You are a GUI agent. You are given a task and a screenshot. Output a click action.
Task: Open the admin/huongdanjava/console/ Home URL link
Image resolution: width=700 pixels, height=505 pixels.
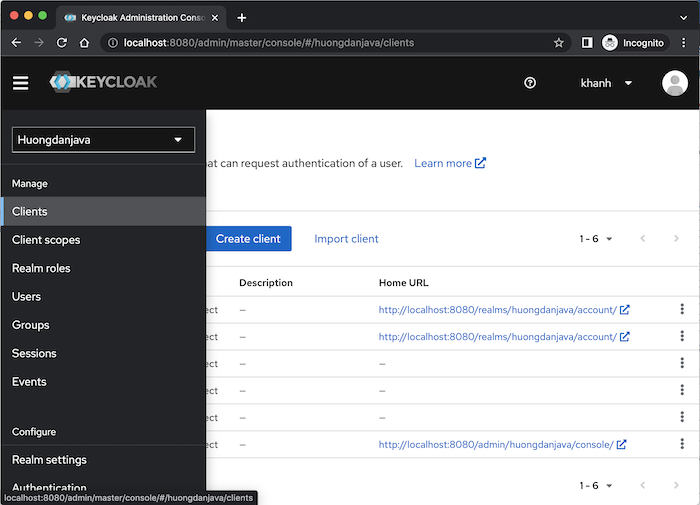[x=502, y=445]
